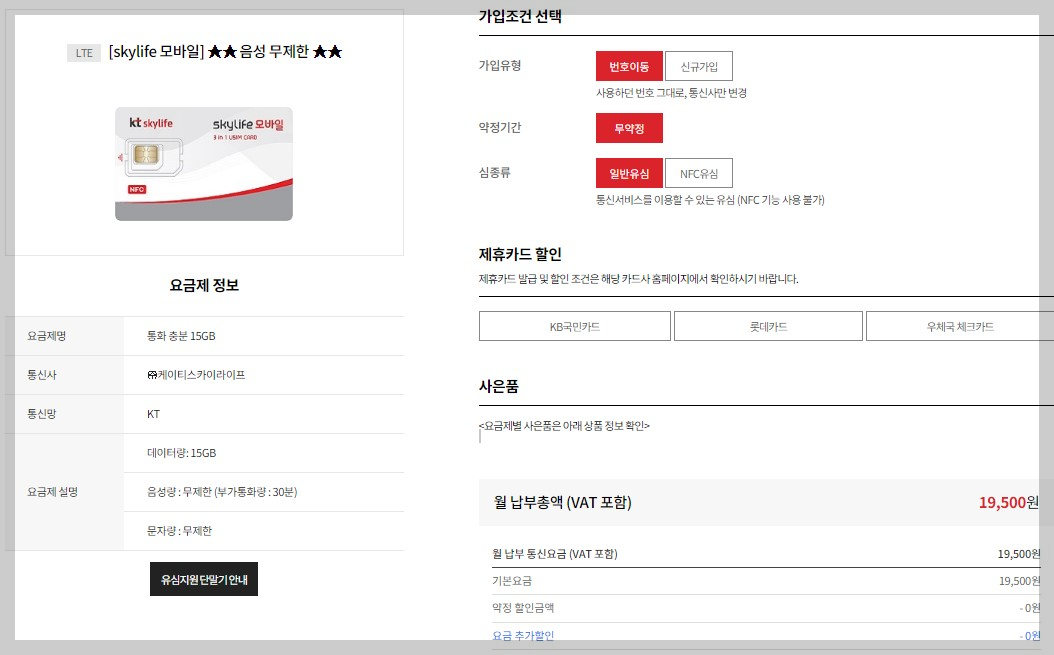Click the LTE badge label
Viewport: 1054px width, 655px height.
coord(84,52)
